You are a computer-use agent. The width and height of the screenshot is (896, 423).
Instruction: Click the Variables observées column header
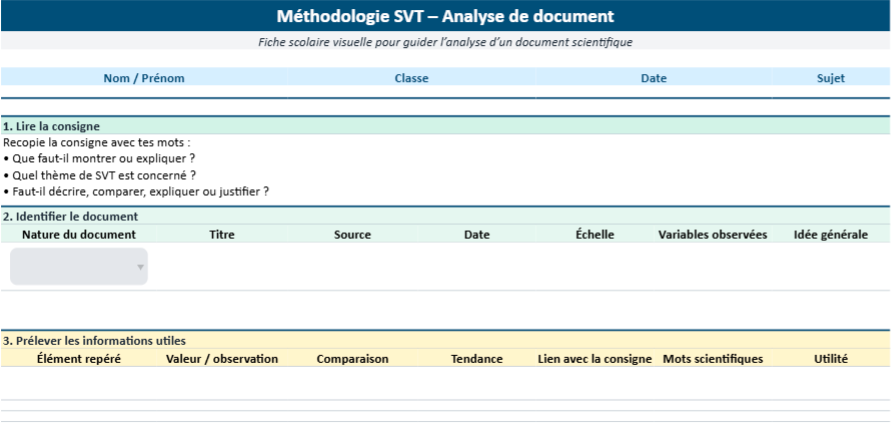tap(712, 235)
